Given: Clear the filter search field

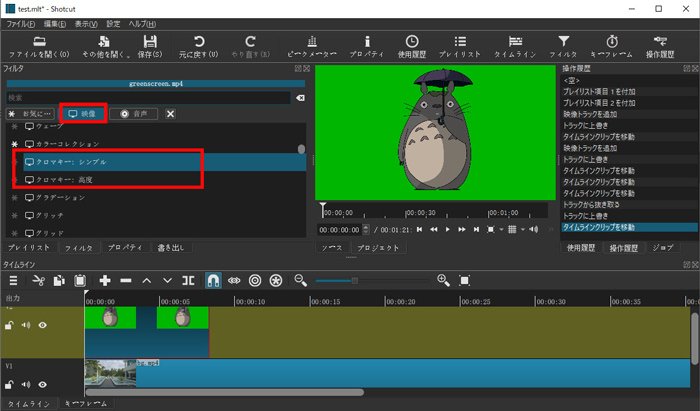Looking at the screenshot, I should tap(300, 98).
